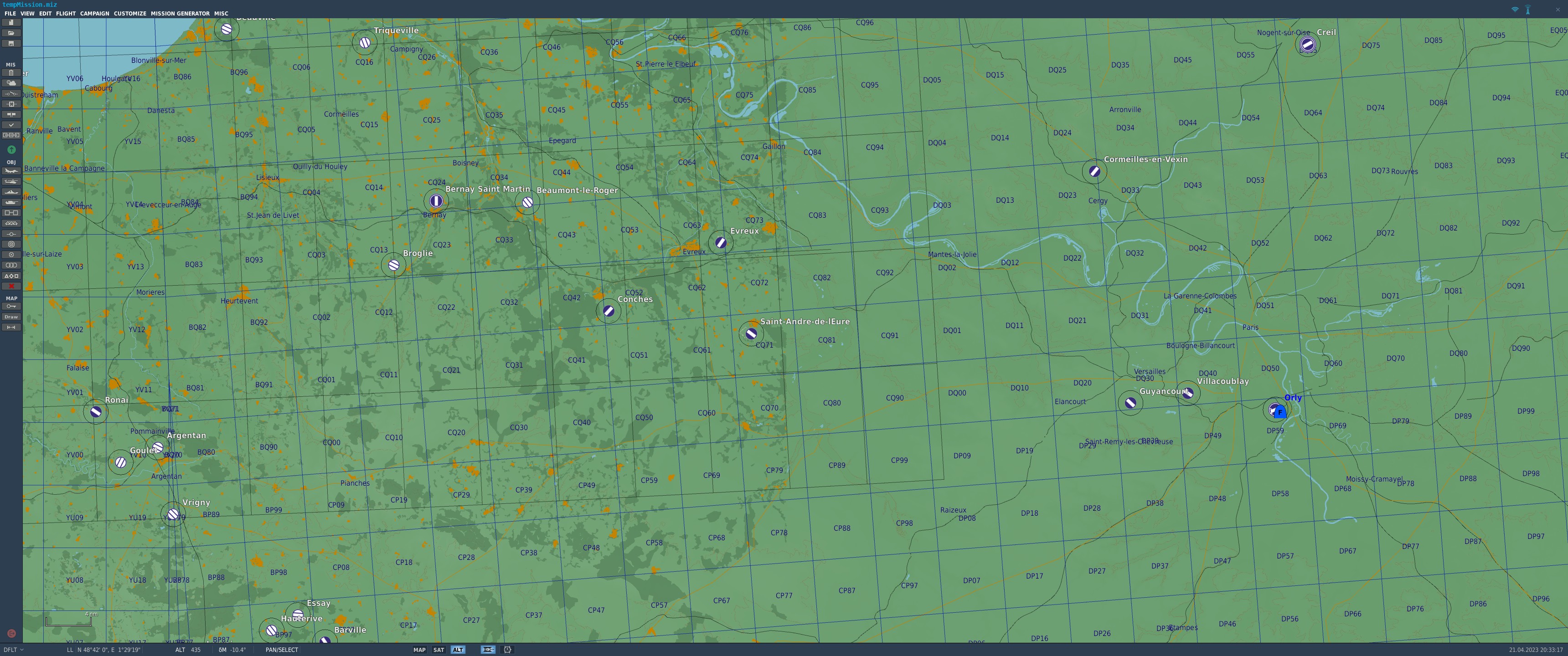Screen dimensions: 1568x656
Task: Save the mission with disk icon
Action: 11,44
